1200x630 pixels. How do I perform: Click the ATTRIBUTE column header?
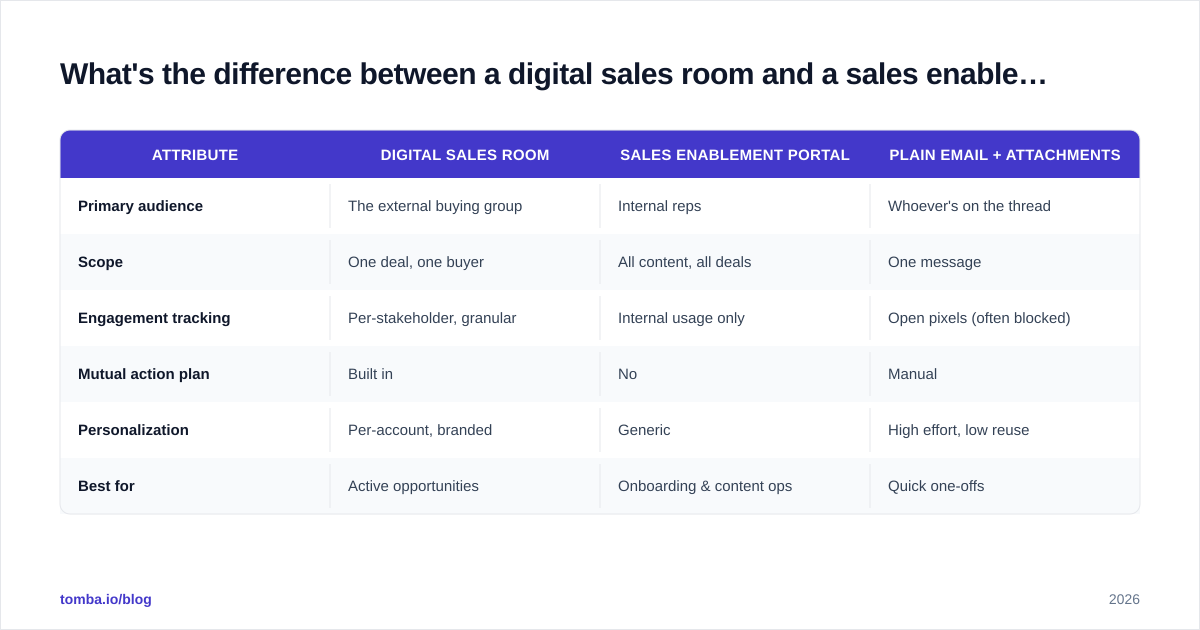(195, 155)
